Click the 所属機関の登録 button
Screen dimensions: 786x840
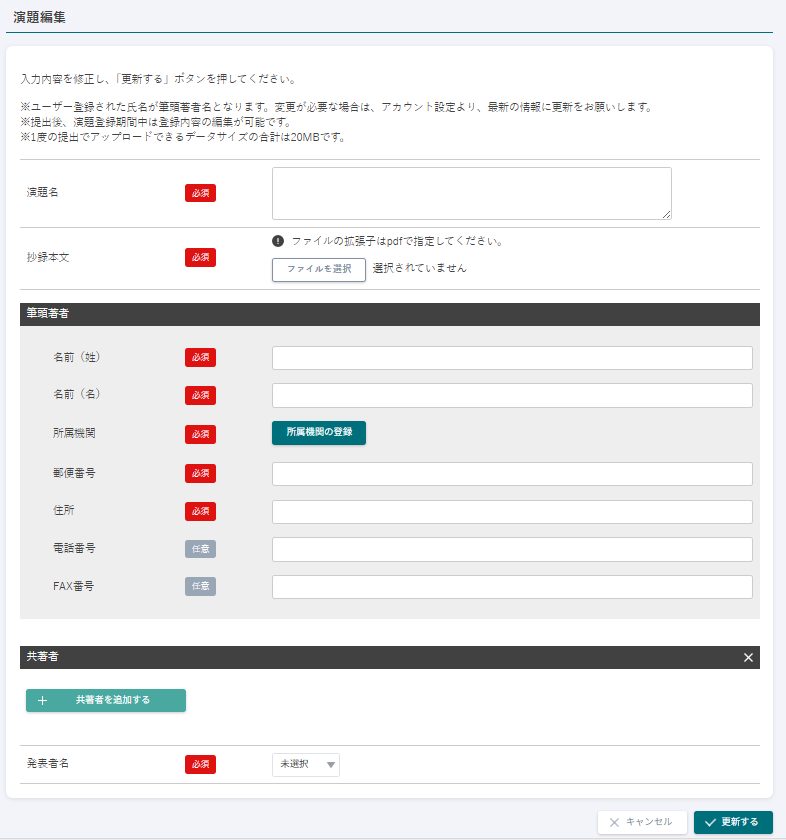[x=319, y=432]
